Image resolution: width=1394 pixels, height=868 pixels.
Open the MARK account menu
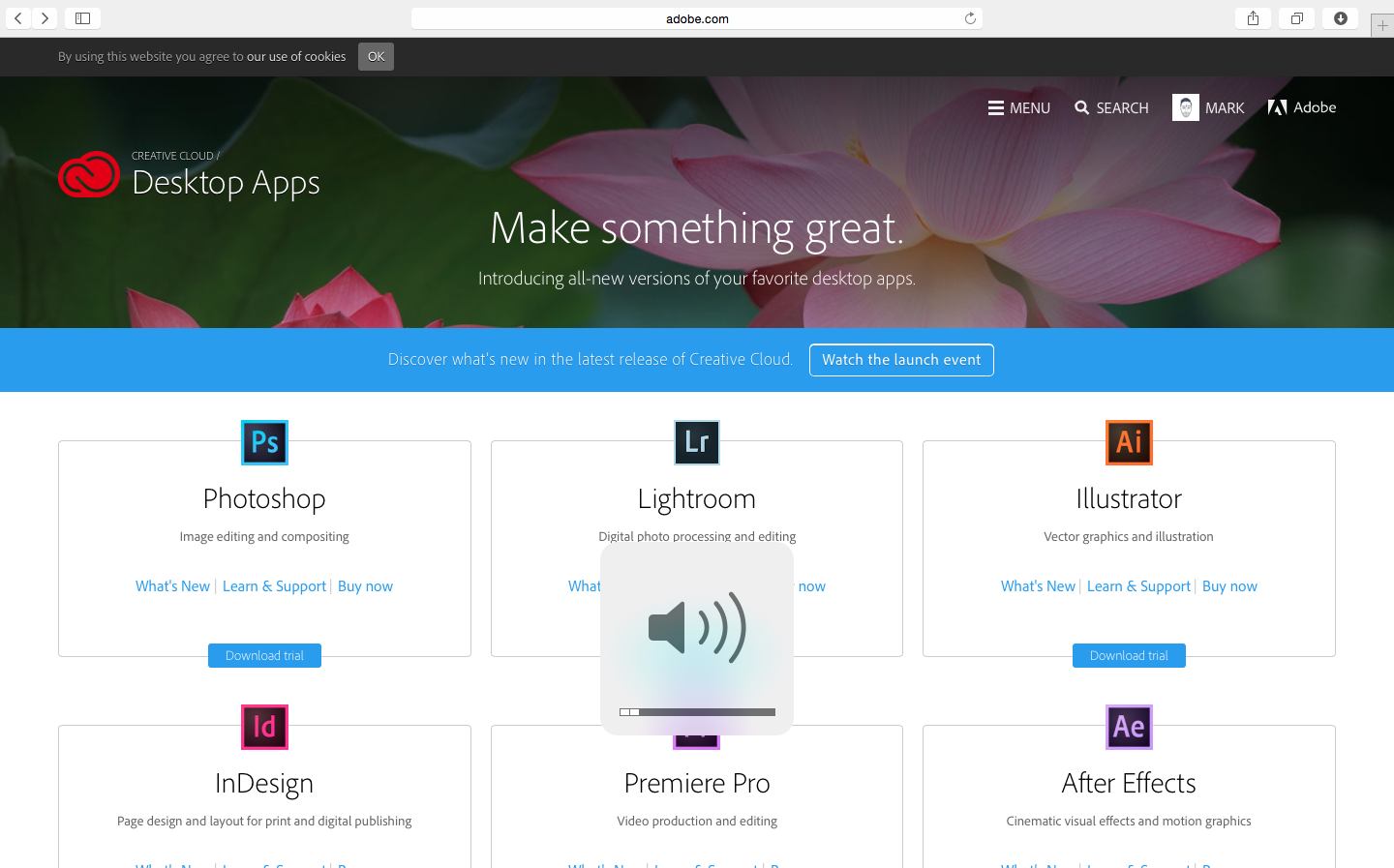pos(1208,107)
